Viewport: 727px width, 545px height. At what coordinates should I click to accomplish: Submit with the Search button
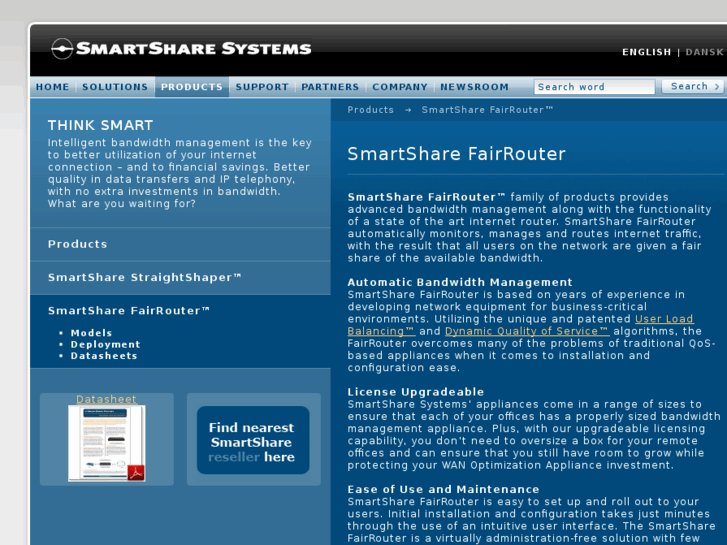[693, 86]
